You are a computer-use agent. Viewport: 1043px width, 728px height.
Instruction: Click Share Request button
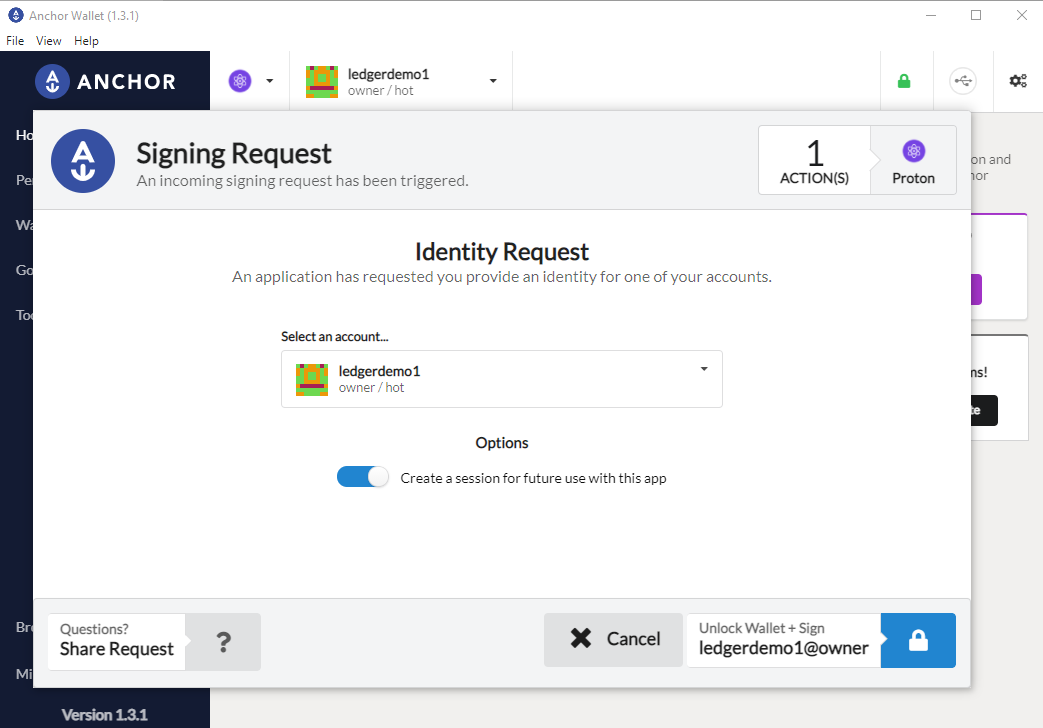point(116,641)
